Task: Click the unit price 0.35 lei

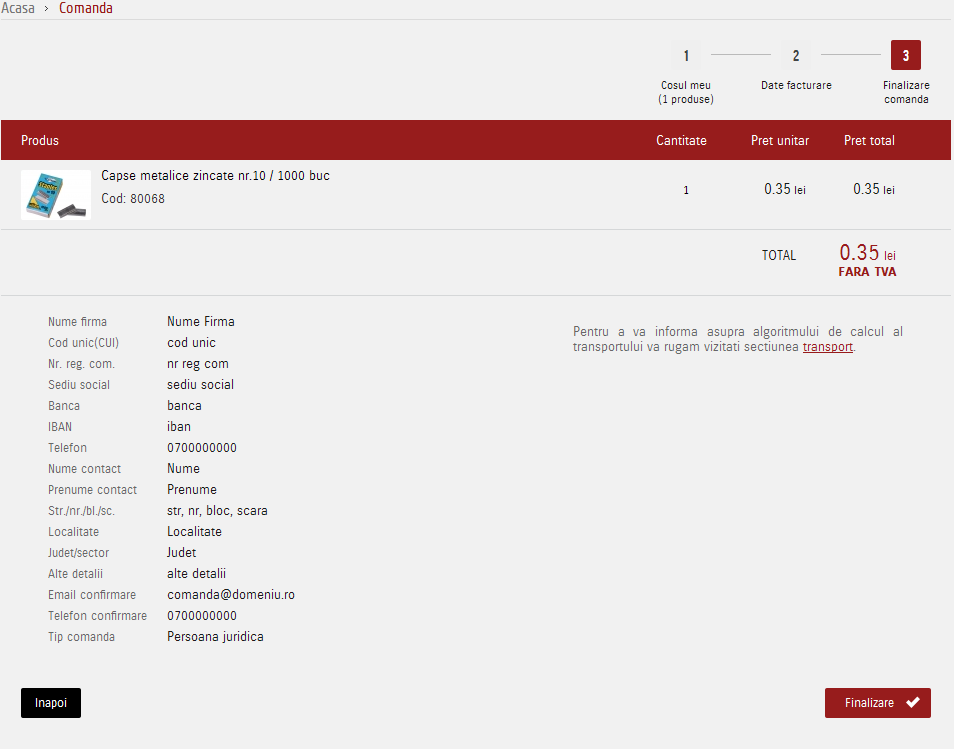Action: click(x=784, y=189)
